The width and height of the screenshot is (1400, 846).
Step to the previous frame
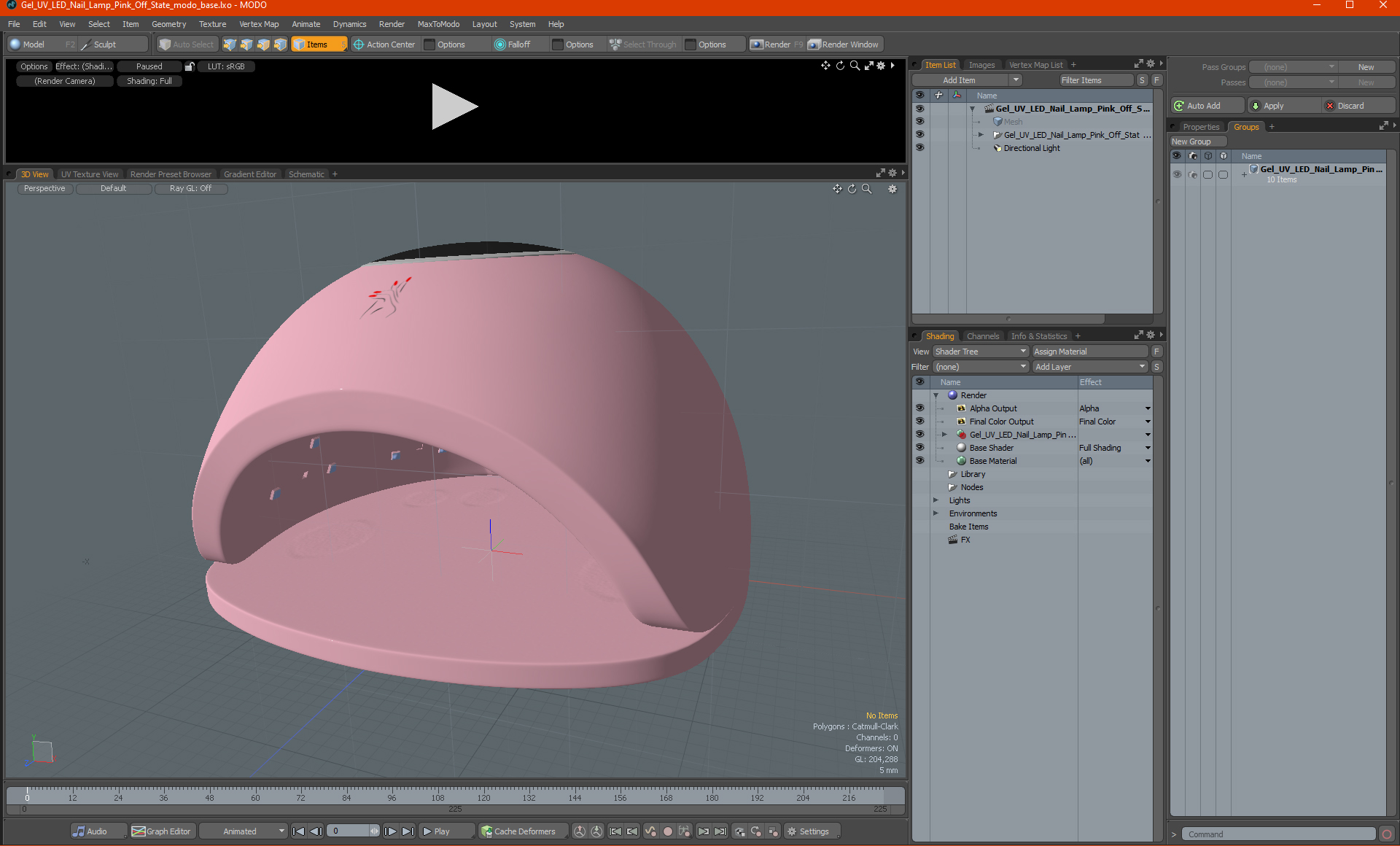316,831
